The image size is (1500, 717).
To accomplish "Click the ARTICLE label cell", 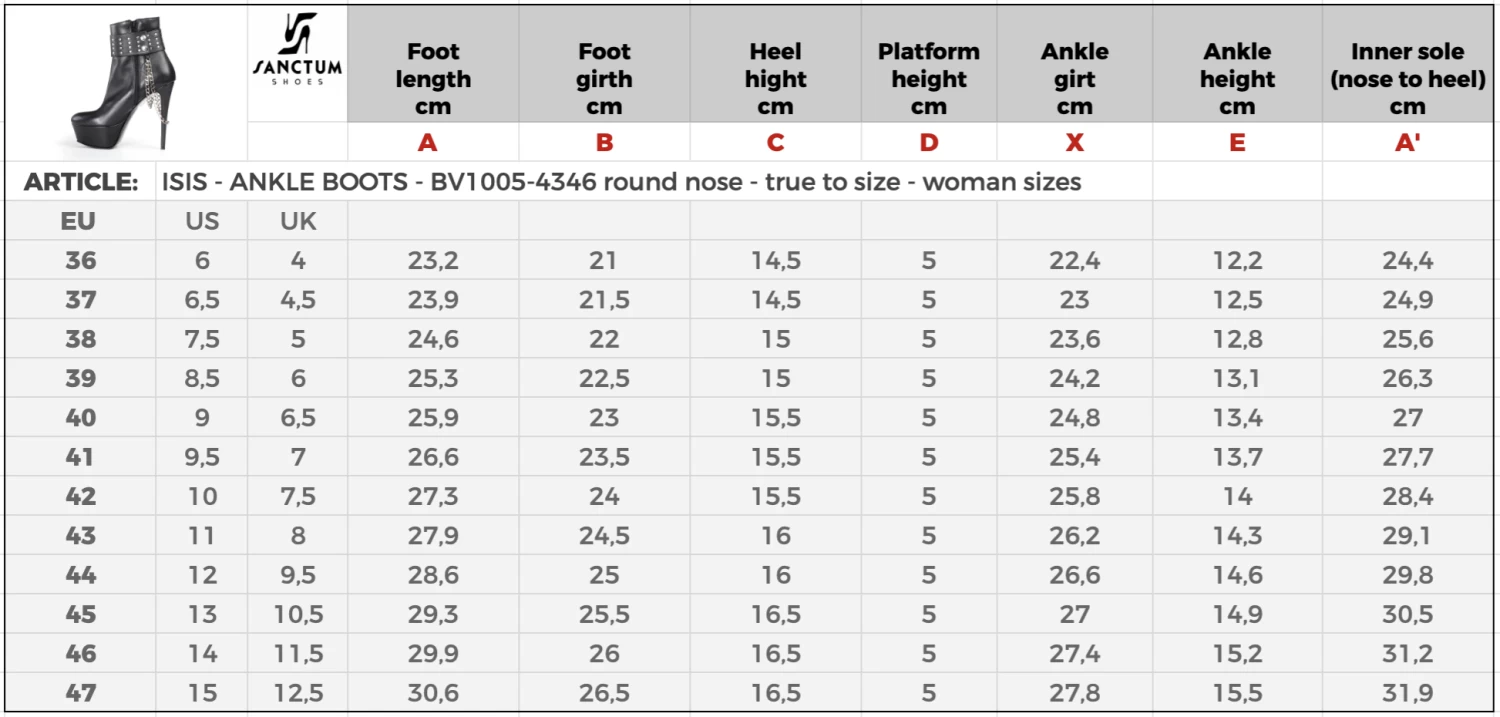I will tap(81, 182).
